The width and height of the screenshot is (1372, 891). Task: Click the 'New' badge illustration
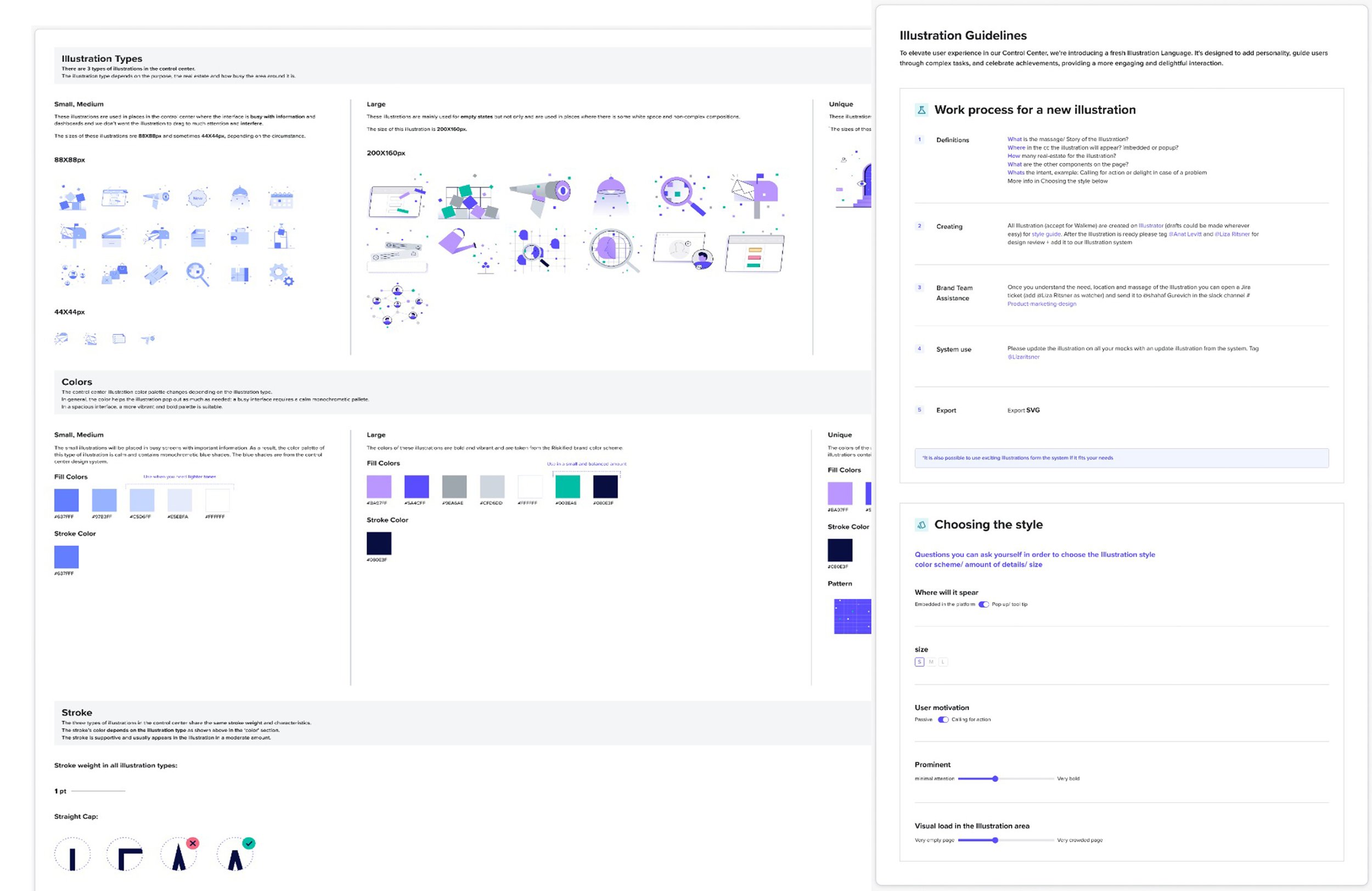[198, 198]
